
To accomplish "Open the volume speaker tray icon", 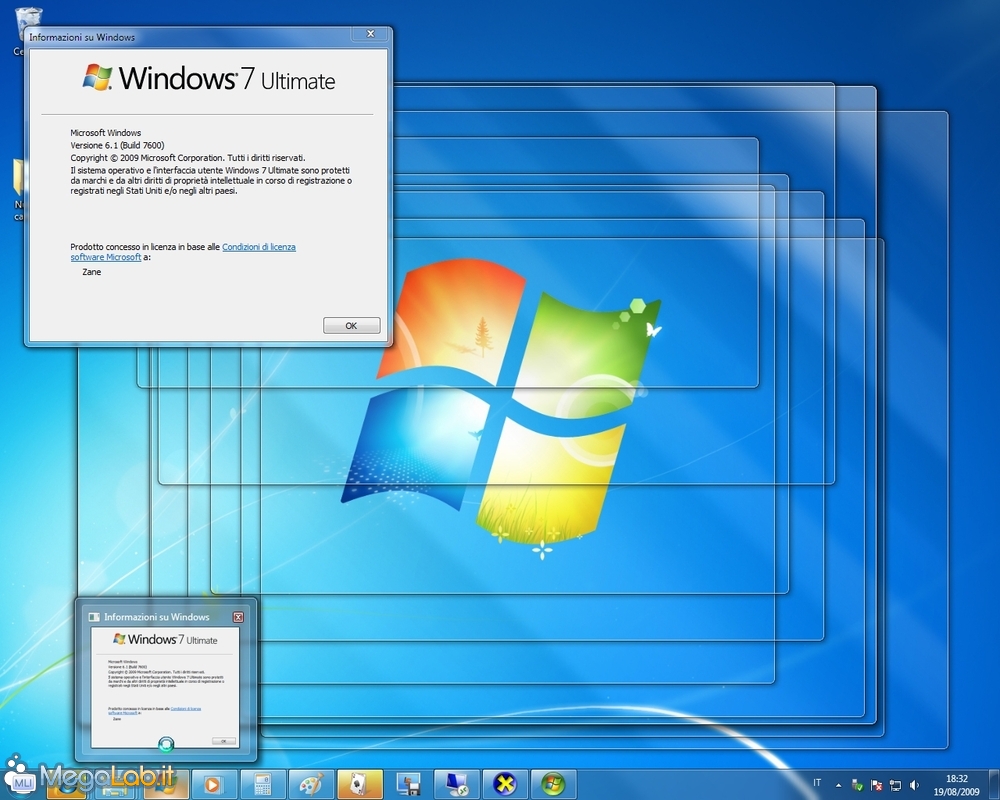I will [x=915, y=785].
